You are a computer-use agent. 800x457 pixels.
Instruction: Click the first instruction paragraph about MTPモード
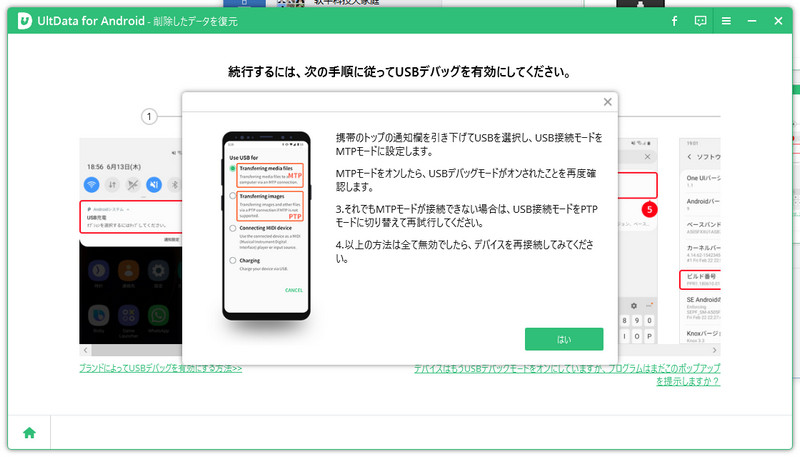[x=469, y=144]
